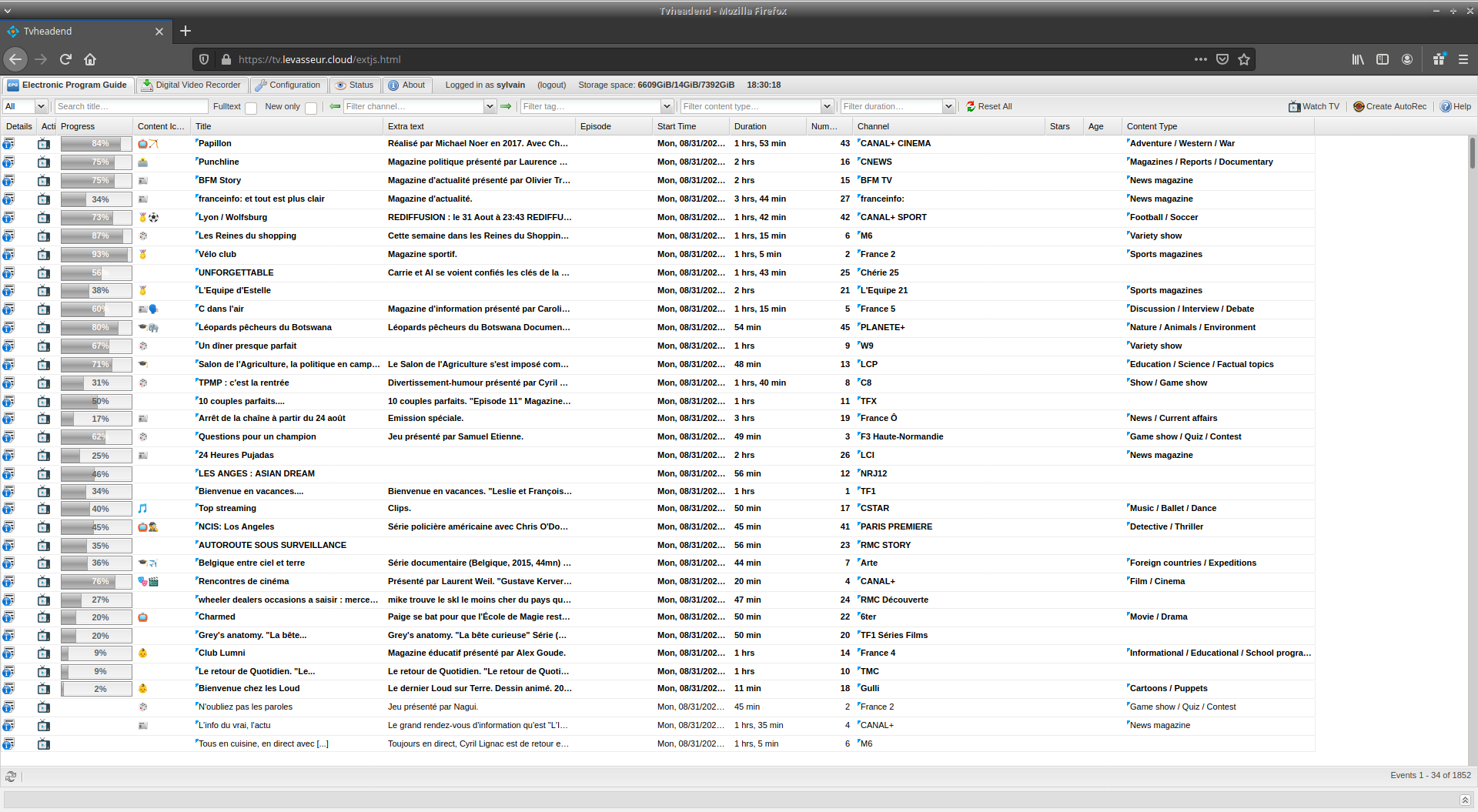Switch to Digital Video Recorder tab
This screenshot has width=1478, height=812.
point(191,85)
